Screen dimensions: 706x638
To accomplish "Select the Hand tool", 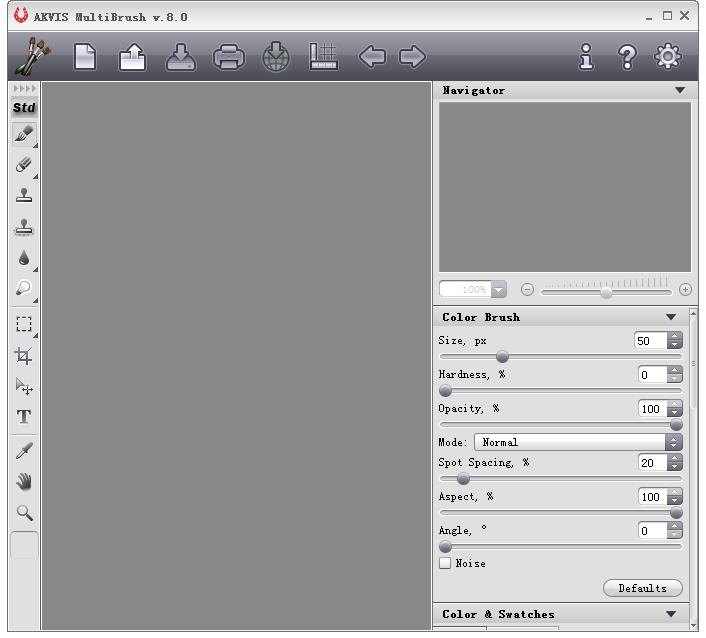I will pyautogui.click(x=24, y=482).
